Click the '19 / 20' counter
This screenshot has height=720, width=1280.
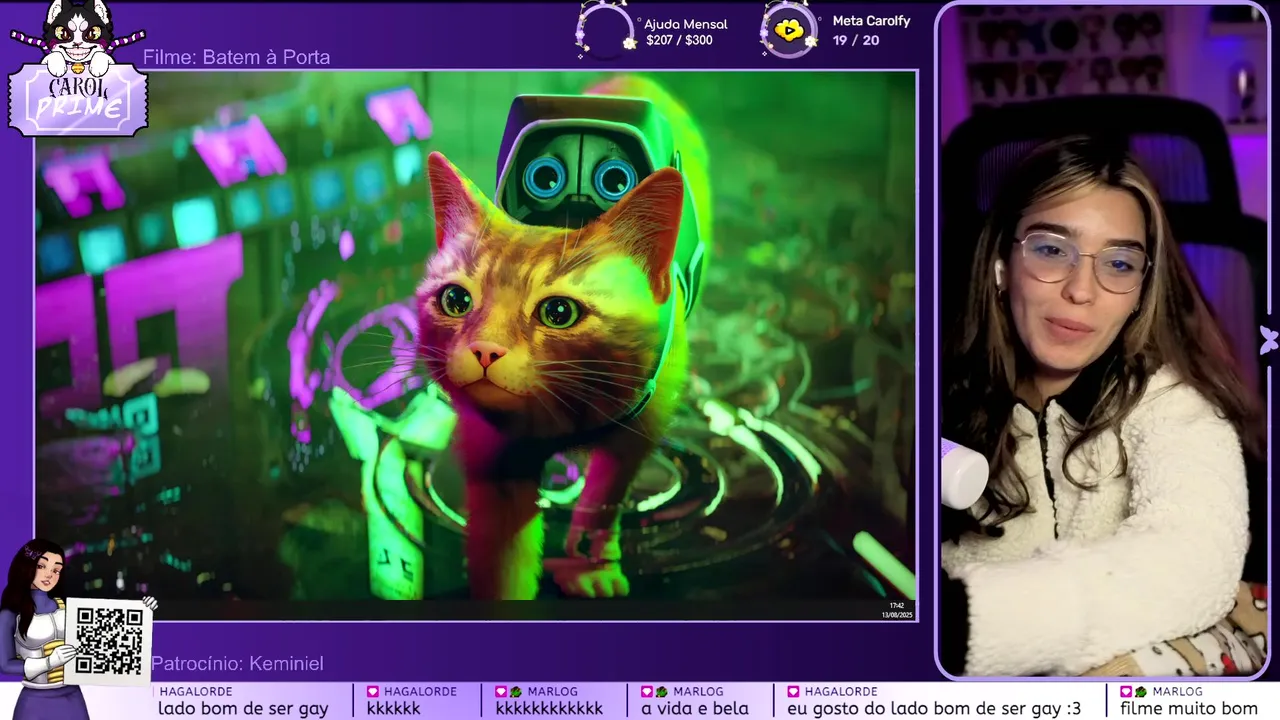[x=856, y=40]
